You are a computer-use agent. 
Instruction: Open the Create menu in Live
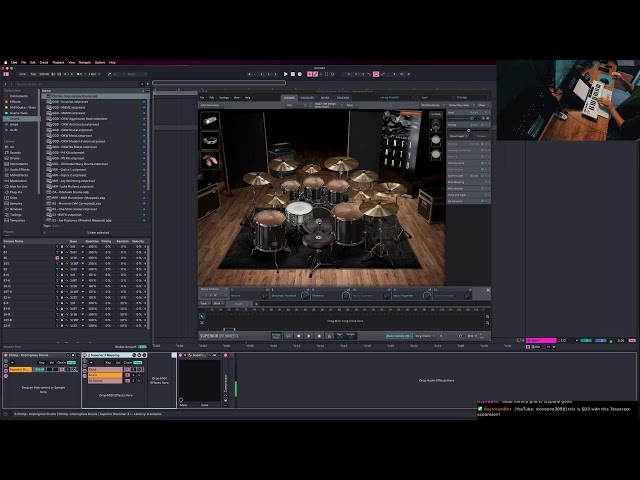(44, 62)
